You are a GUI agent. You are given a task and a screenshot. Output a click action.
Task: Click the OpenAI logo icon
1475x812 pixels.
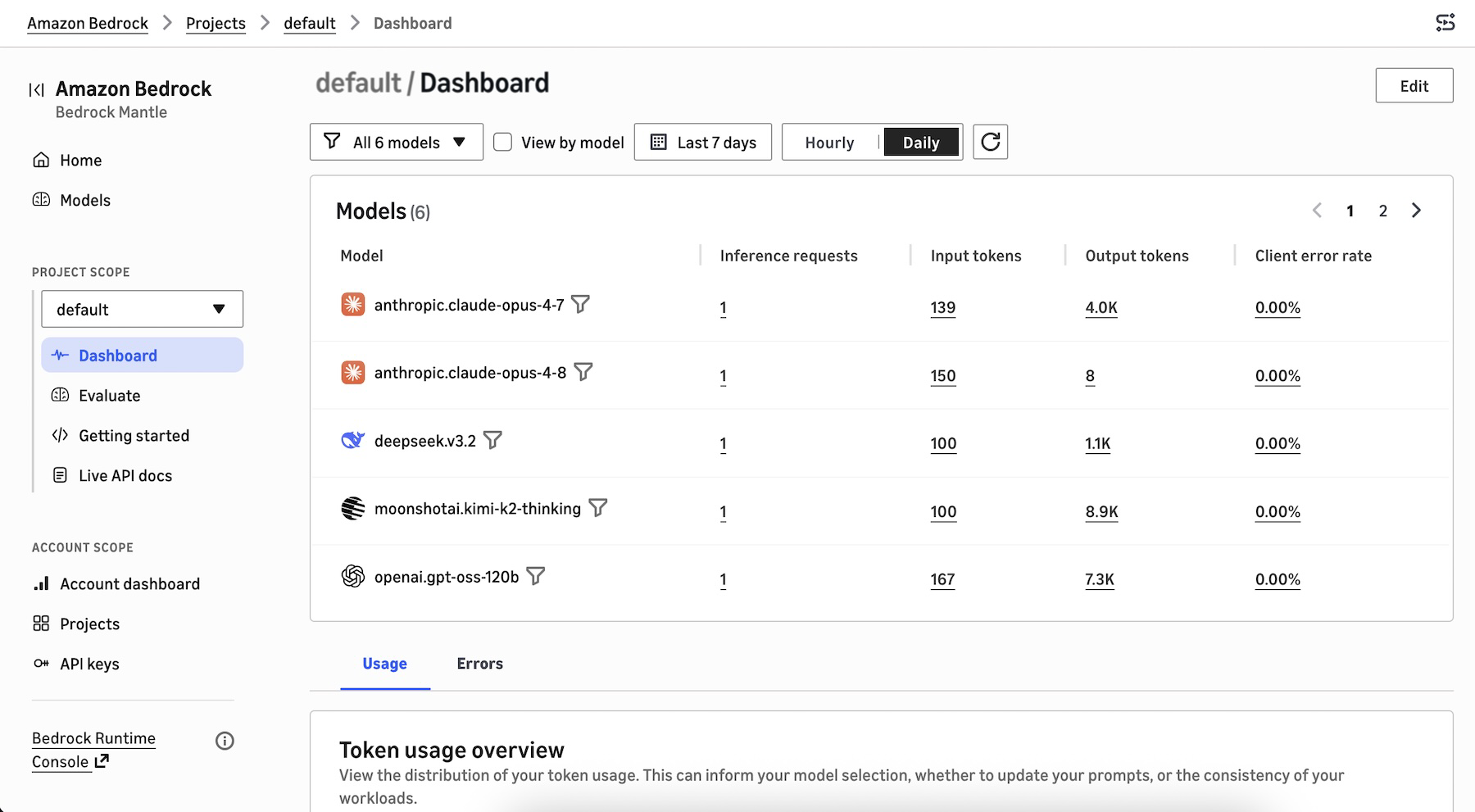[x=352, y=576]
